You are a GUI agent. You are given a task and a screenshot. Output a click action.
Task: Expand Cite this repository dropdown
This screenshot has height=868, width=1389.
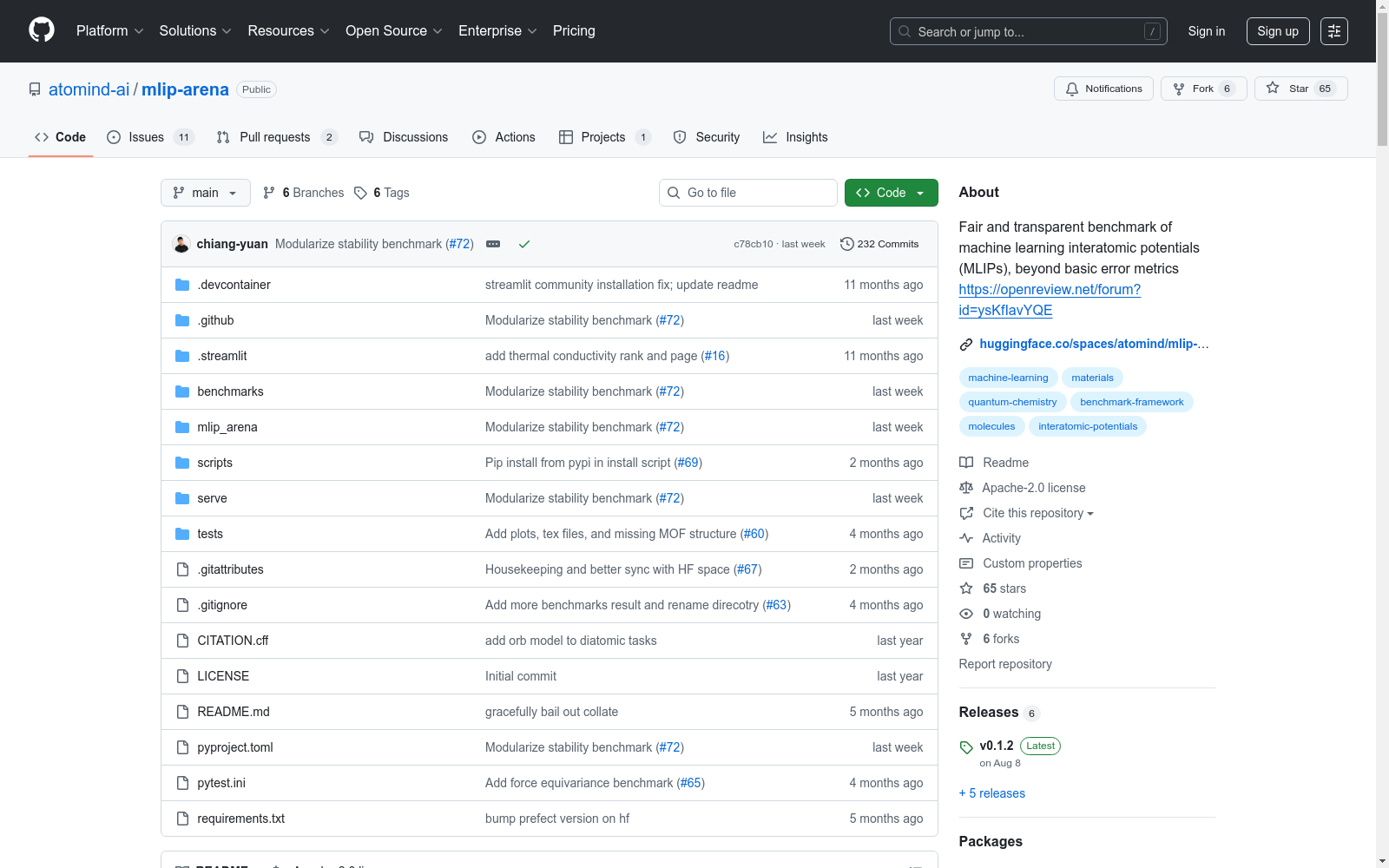click(x=1027, y=513)
